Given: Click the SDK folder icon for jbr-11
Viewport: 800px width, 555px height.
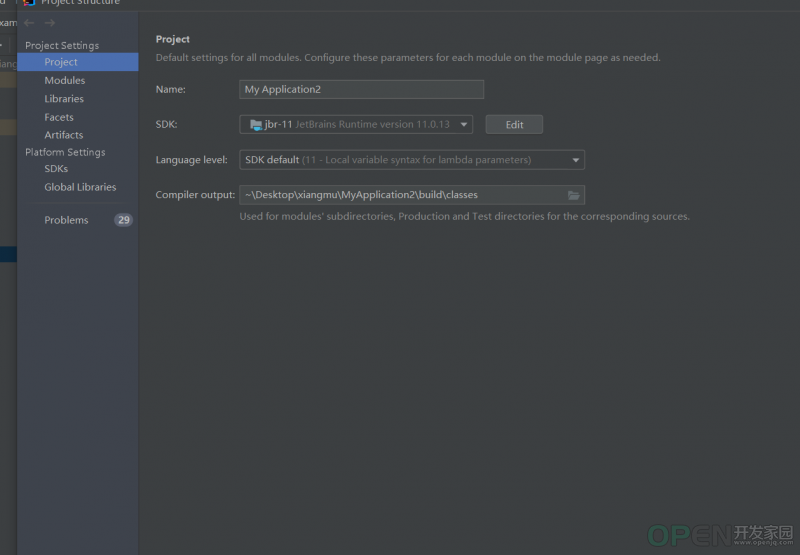Looking at the screenshot, I should 256,124.
